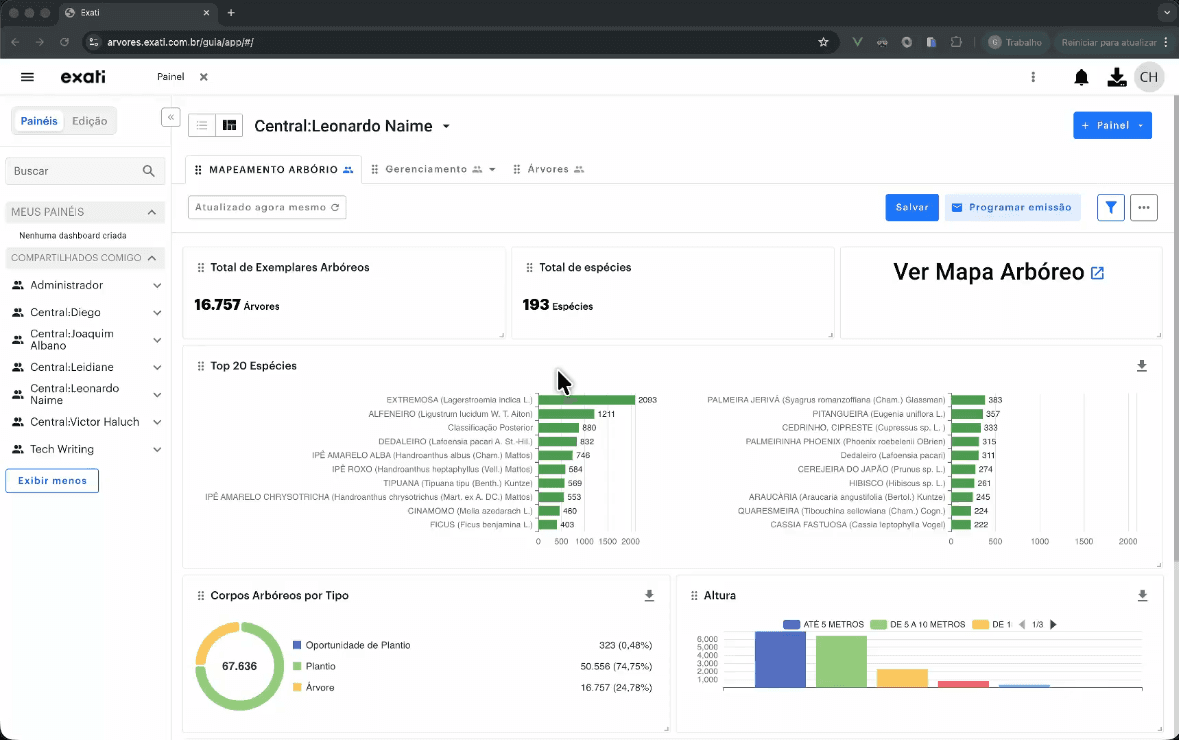Download the Corpos Arbóreos por Tipo chart
The image size is (1179, 740).
(x=649, y=596)
